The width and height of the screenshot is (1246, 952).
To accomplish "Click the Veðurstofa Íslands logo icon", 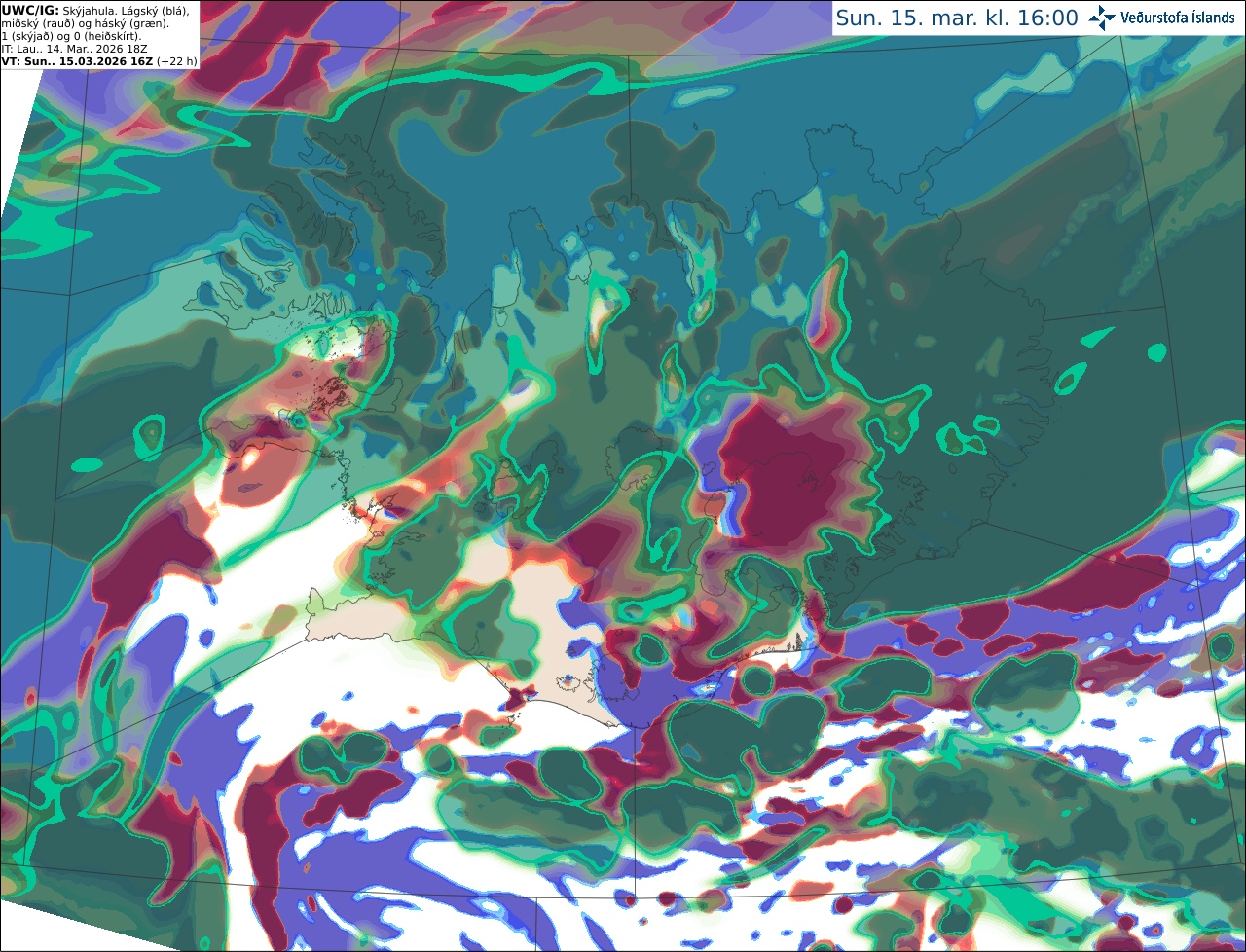I will pos(1102,18).
